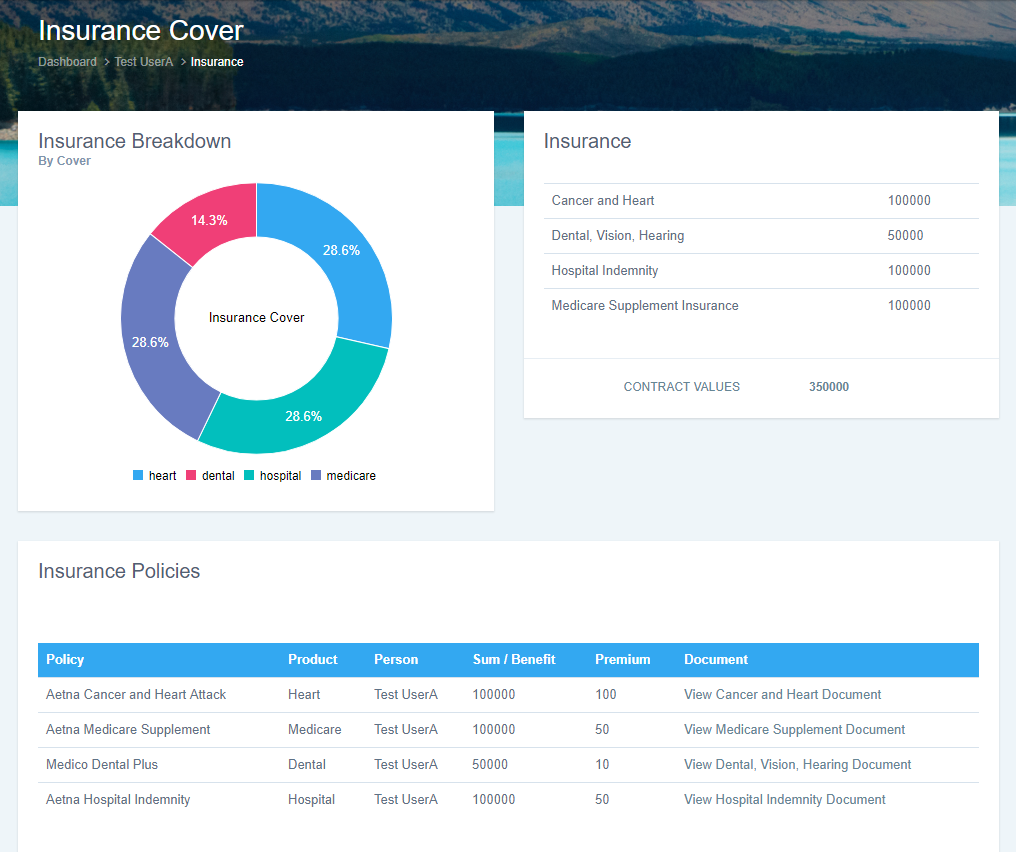Click the 350000 contract value total
This screenshot has height=852, width=1016.
click(x=829, y=387)
